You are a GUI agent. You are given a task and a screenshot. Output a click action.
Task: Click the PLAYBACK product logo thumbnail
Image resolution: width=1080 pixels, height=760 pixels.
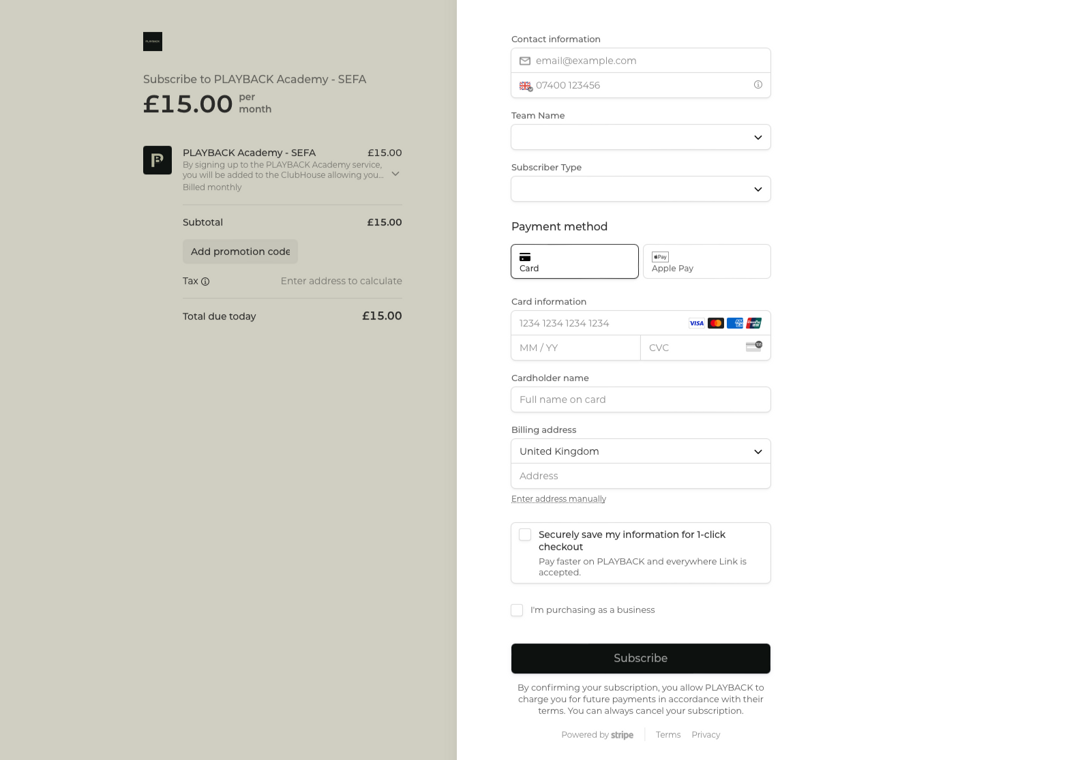[157, 160]
